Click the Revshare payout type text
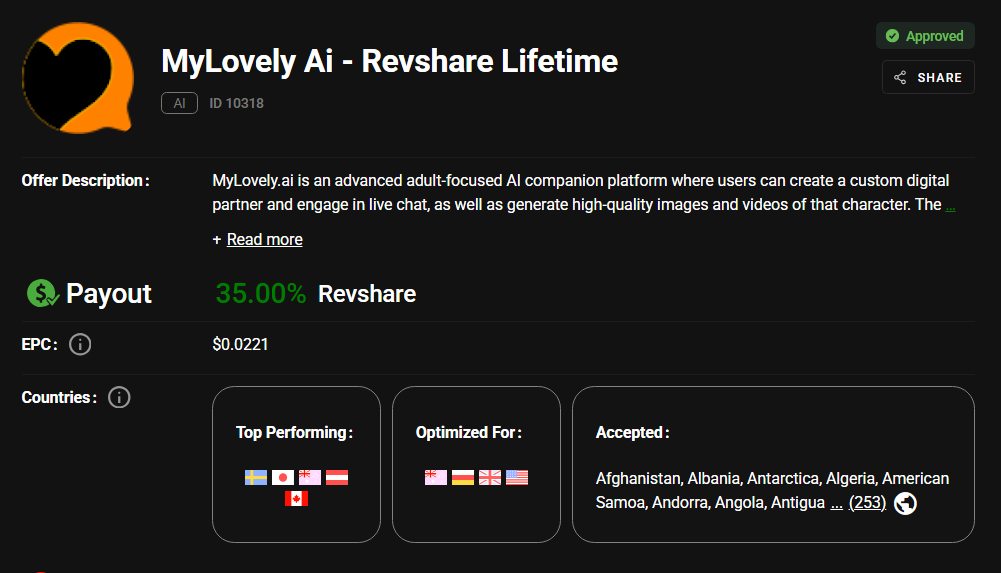The width and height of the screenshot is (1001, 573). click(367, 294)
